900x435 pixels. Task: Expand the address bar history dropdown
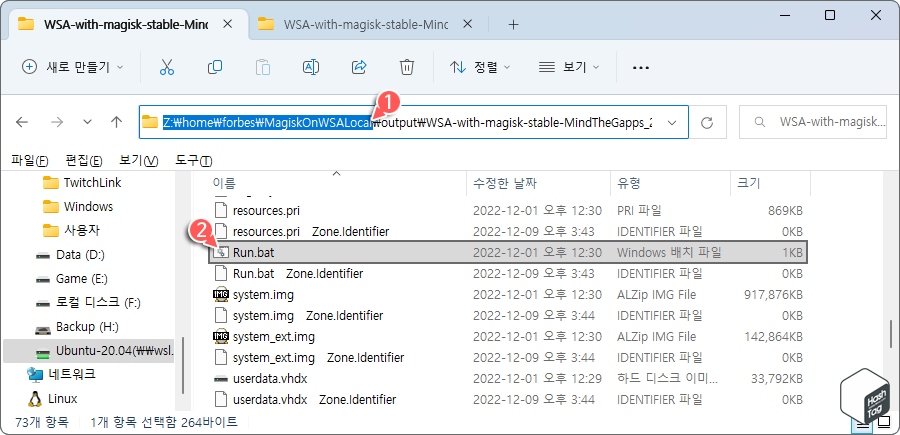coord(673,122)
